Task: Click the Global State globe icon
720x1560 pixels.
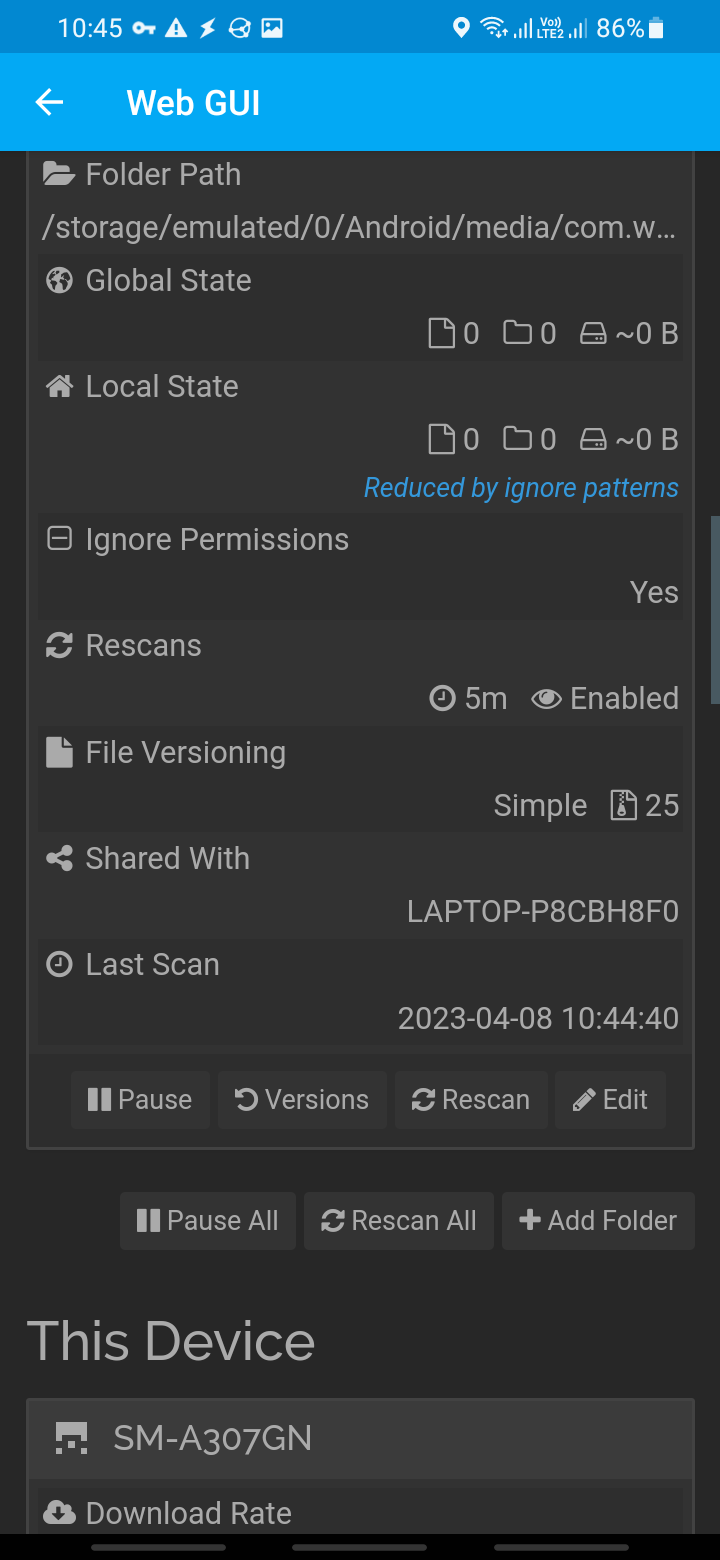Action: pyautogui.click(x=59, y=280)
